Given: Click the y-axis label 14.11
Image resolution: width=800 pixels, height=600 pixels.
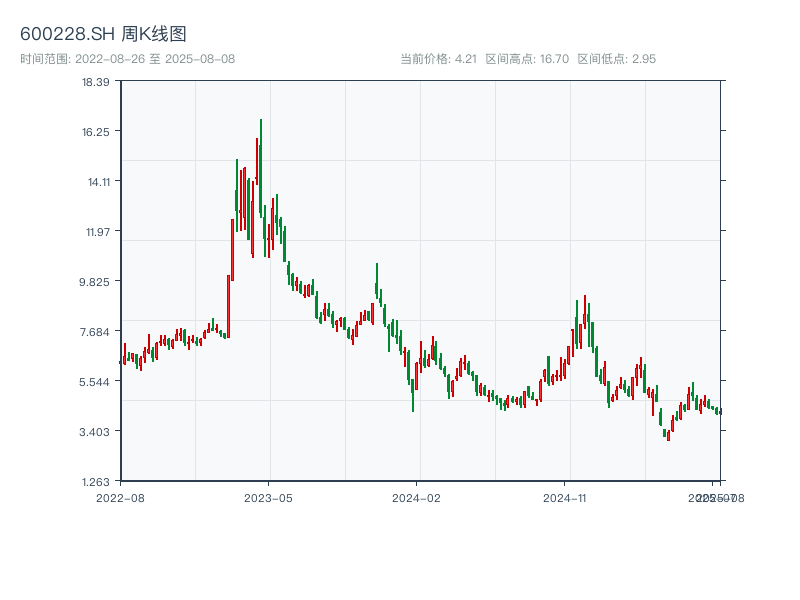Looking at the screenshot, I should (98, 182).
